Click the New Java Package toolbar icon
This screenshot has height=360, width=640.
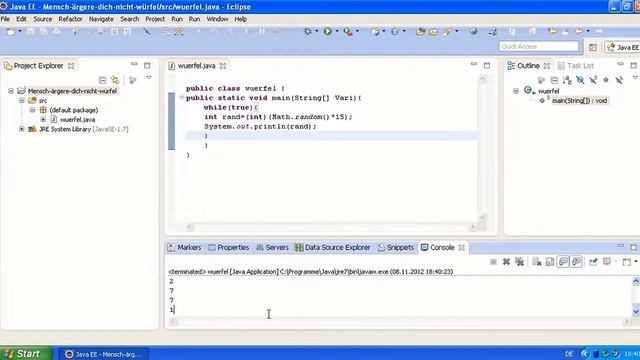click(x=375, y=31)
